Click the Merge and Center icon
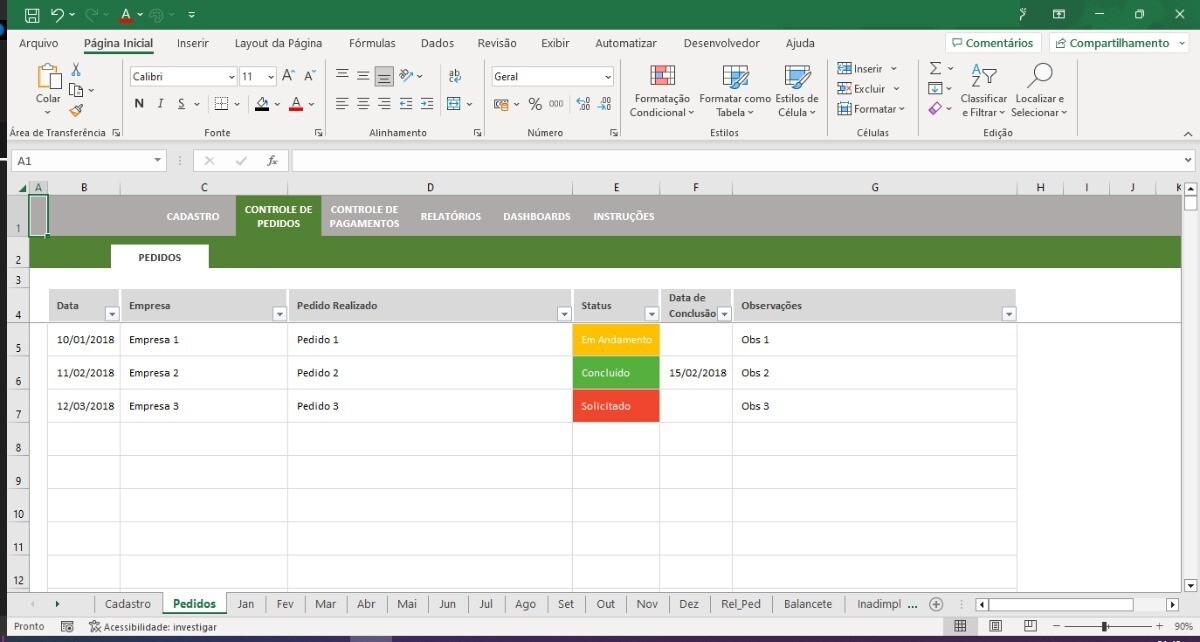Image resolution: width=1200 pixels, height=642 pixels. click(454, 104)
